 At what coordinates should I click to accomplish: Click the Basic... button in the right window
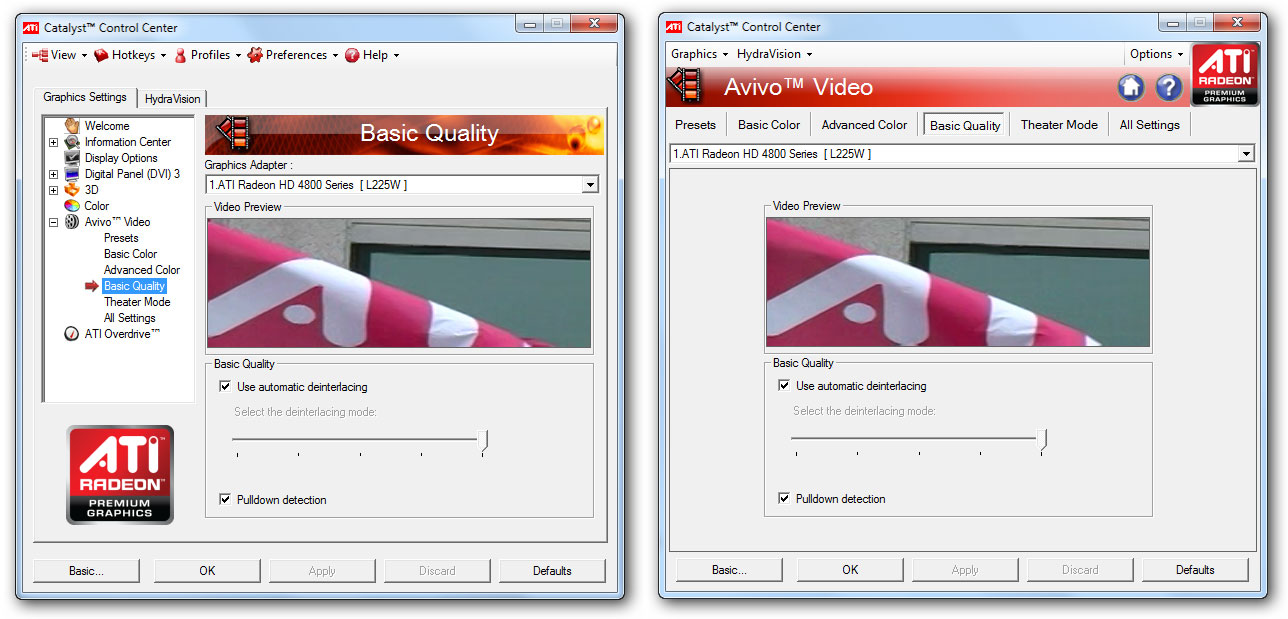tap(730, 570)
